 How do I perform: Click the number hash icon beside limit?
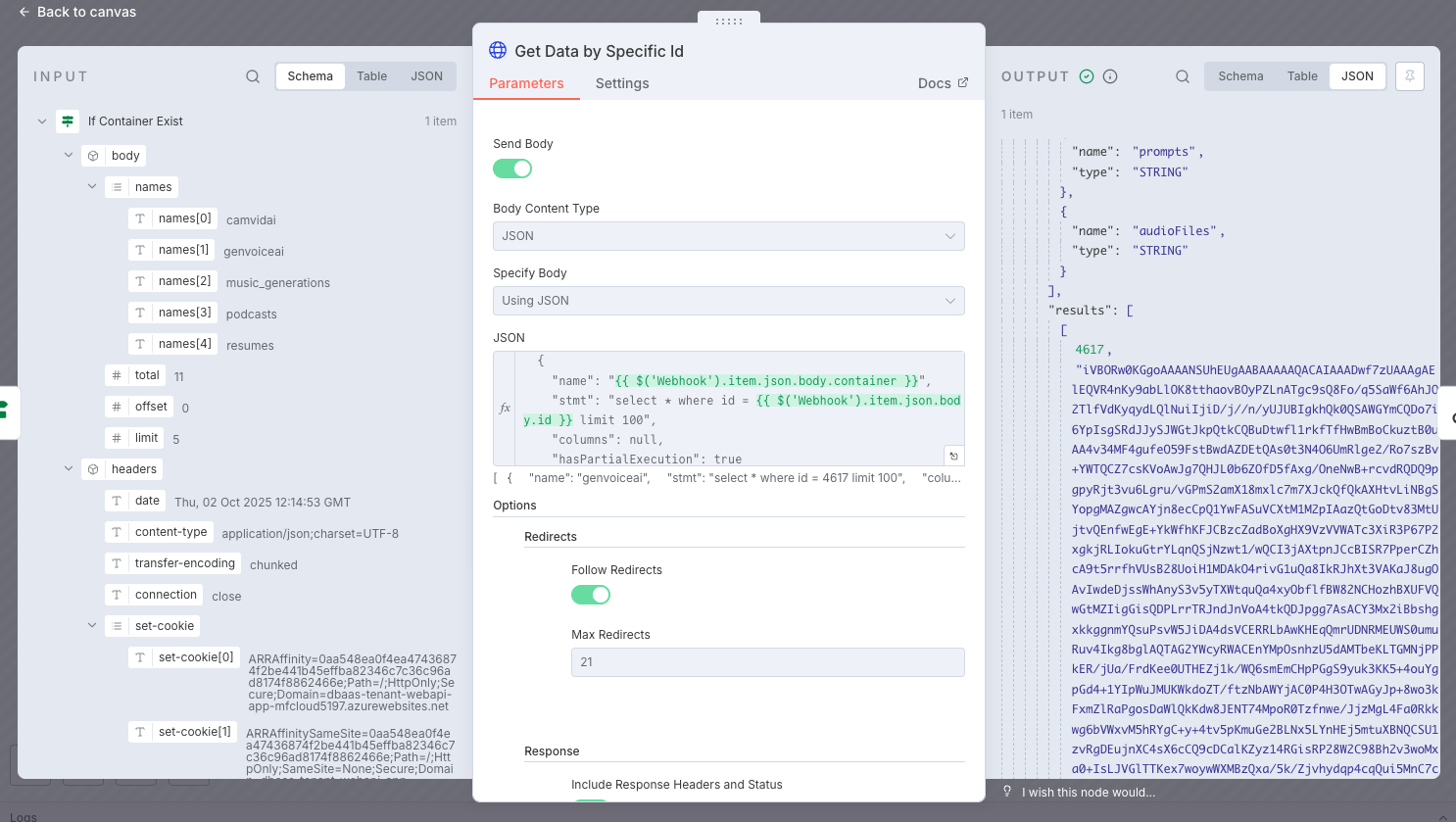117,438
